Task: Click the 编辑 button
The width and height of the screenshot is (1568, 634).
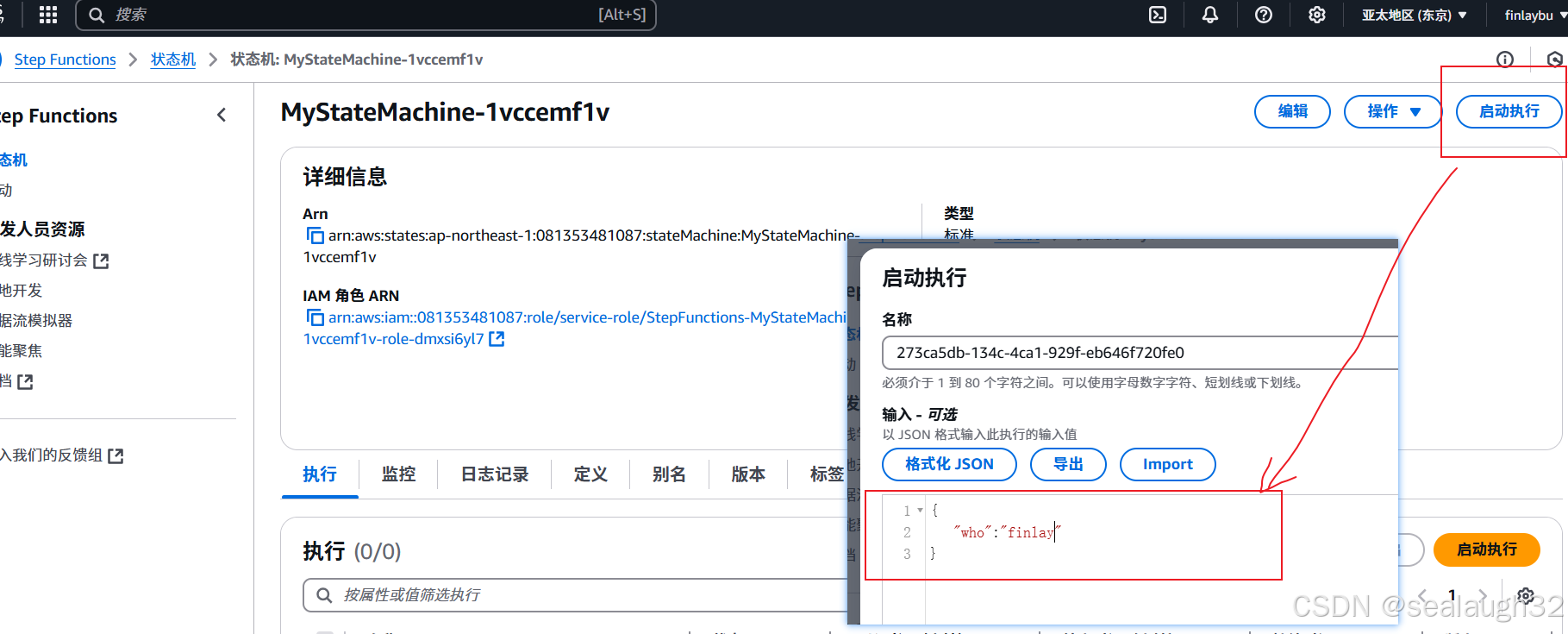Action: tap(1292, 111)
